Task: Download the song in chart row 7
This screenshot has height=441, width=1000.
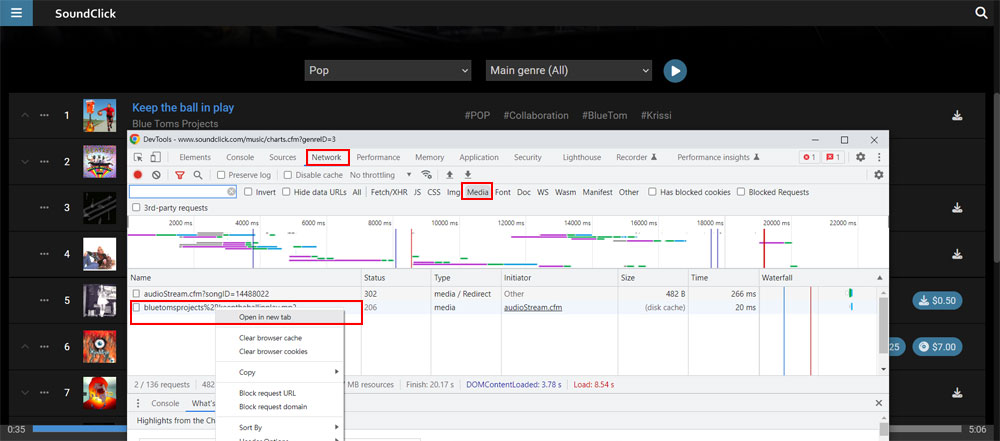Action: (957, 393)
